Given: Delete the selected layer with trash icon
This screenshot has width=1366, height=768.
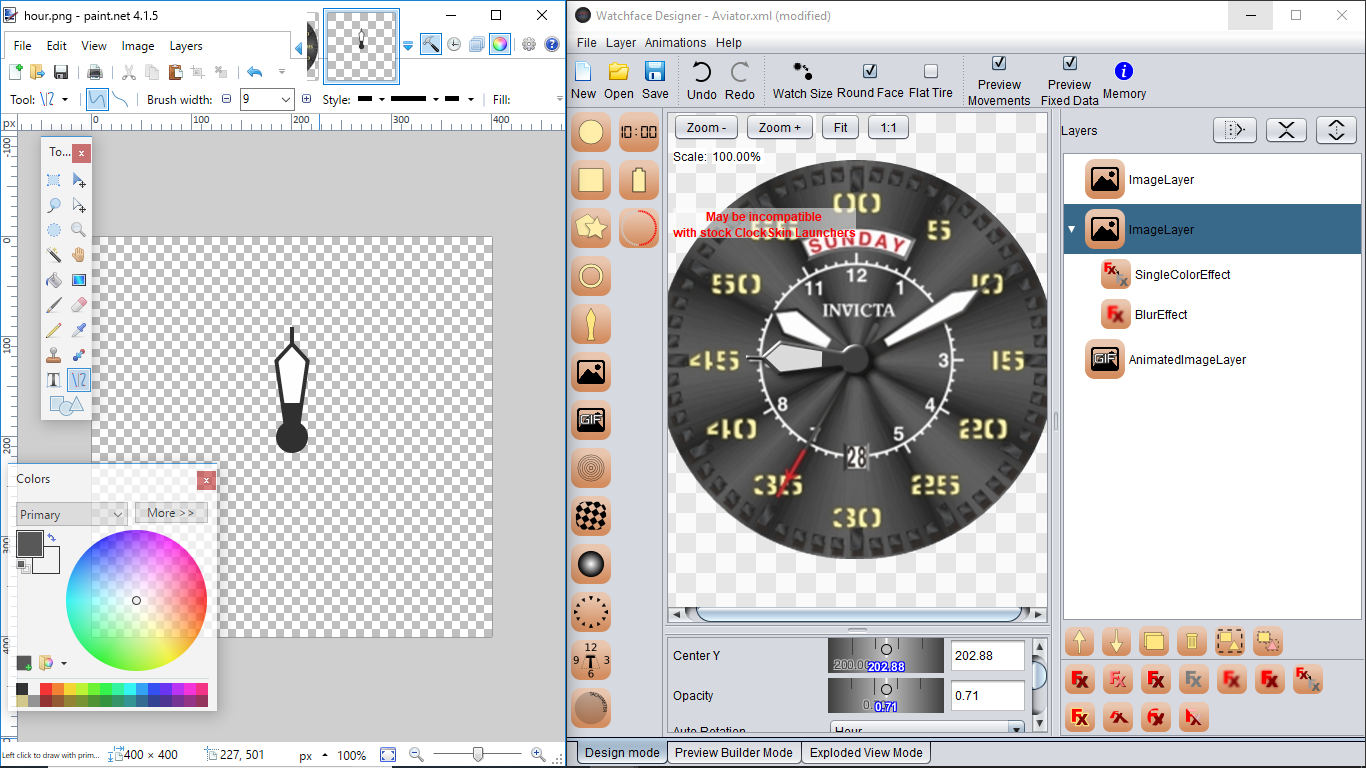Looking at the screenshot, I should 1191,641.
